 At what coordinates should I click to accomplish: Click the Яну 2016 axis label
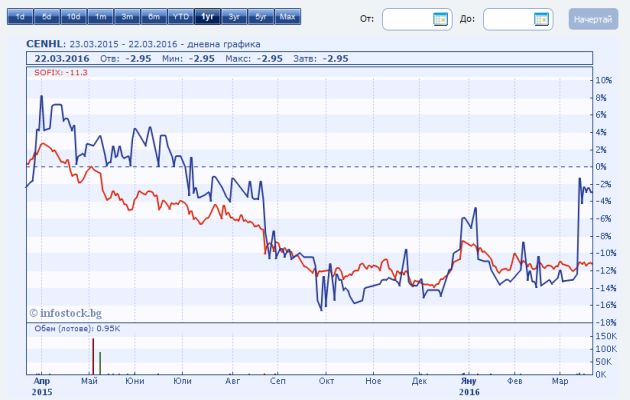[x=469, y=386]
